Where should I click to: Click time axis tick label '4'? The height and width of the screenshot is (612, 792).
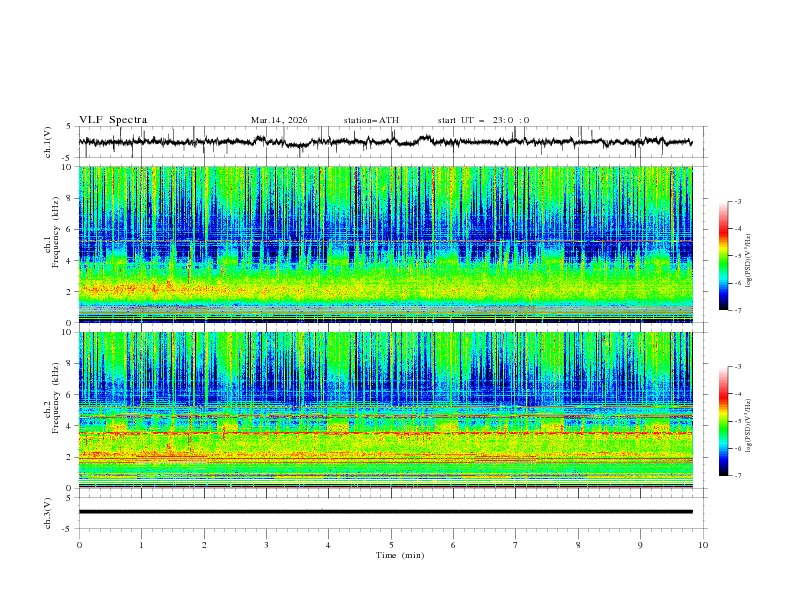click(328, 545)
